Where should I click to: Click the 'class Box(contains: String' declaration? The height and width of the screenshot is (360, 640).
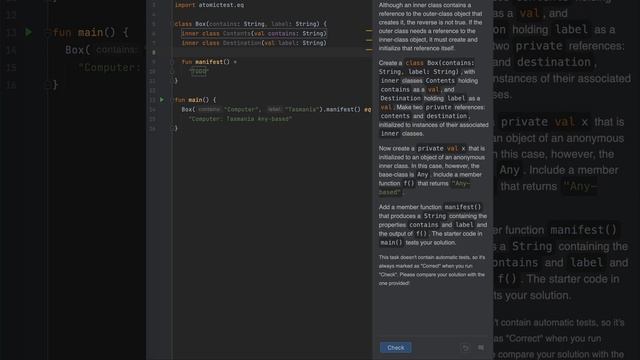251,24
